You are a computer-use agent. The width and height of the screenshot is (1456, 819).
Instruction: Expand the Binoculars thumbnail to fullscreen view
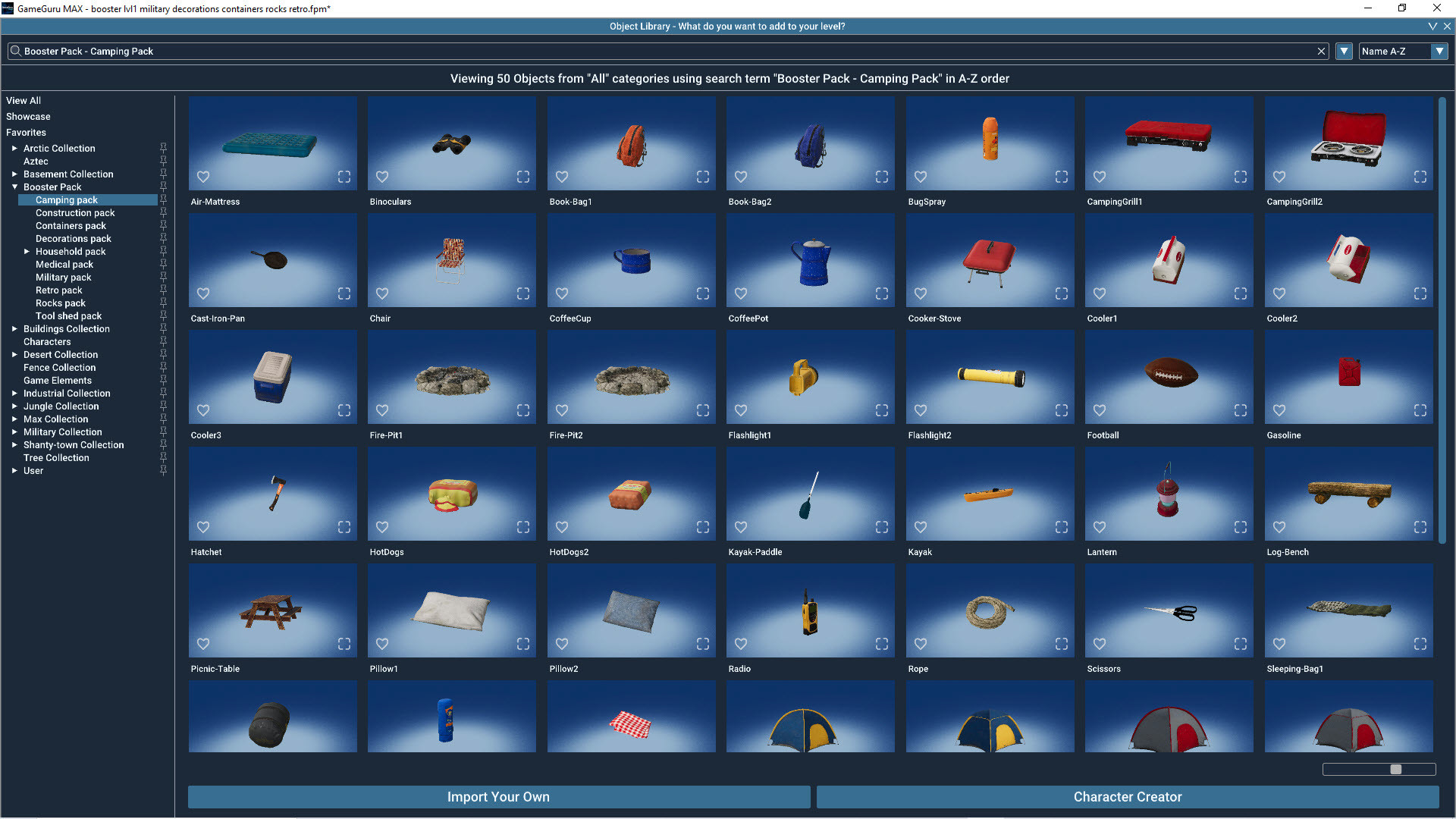523,177
